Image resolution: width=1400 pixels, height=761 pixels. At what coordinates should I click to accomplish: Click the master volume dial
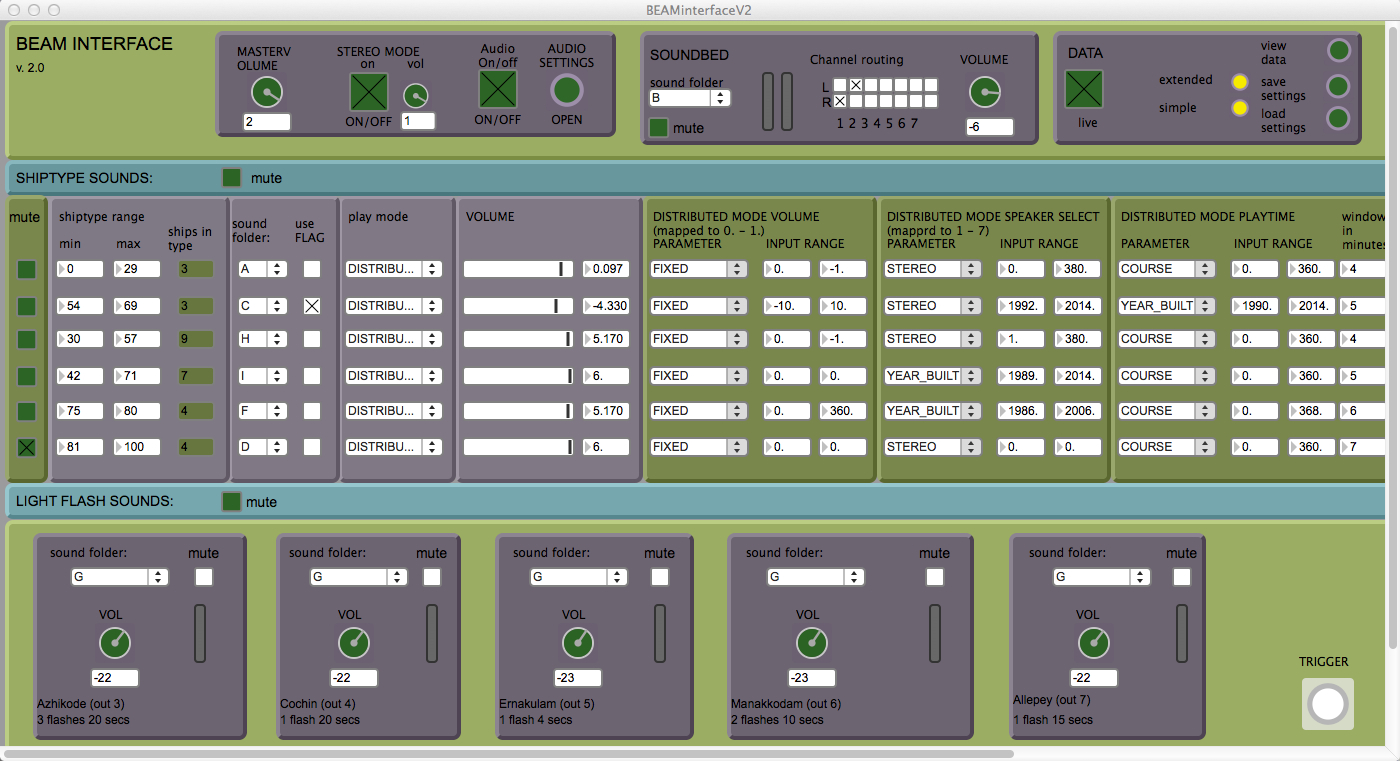click(267, 93)
